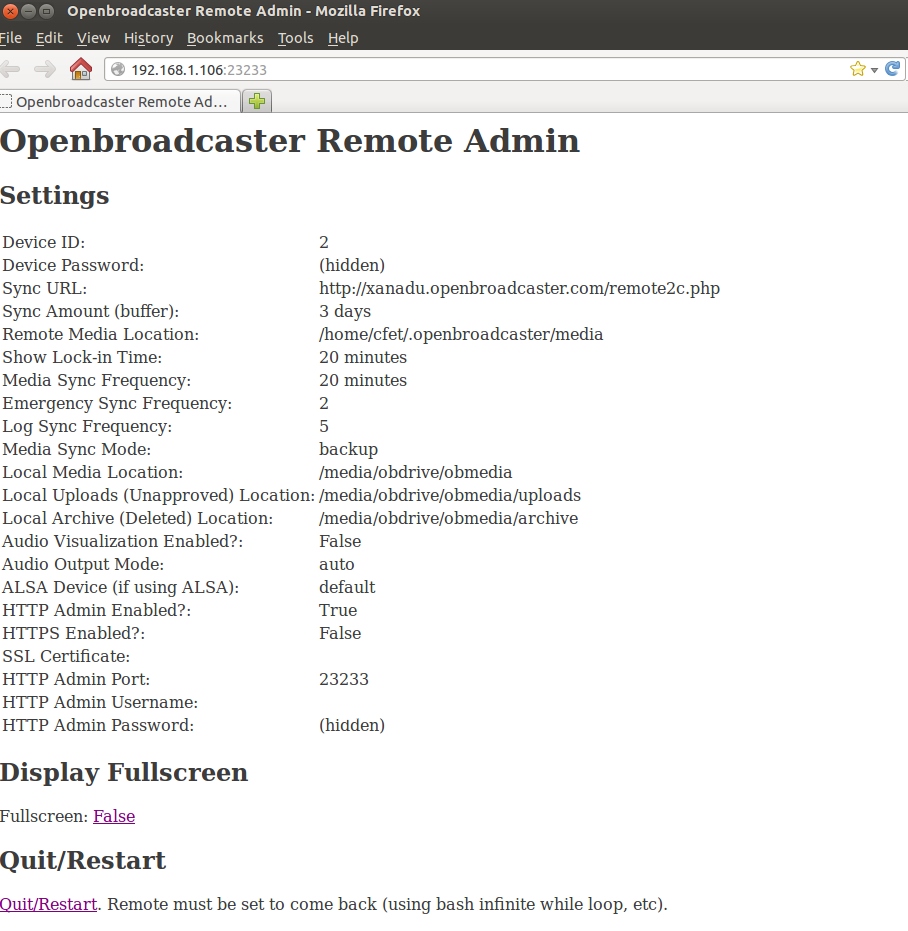908x931 pixels.
Task: Open the Tools menu
Action: pos(295,38)
